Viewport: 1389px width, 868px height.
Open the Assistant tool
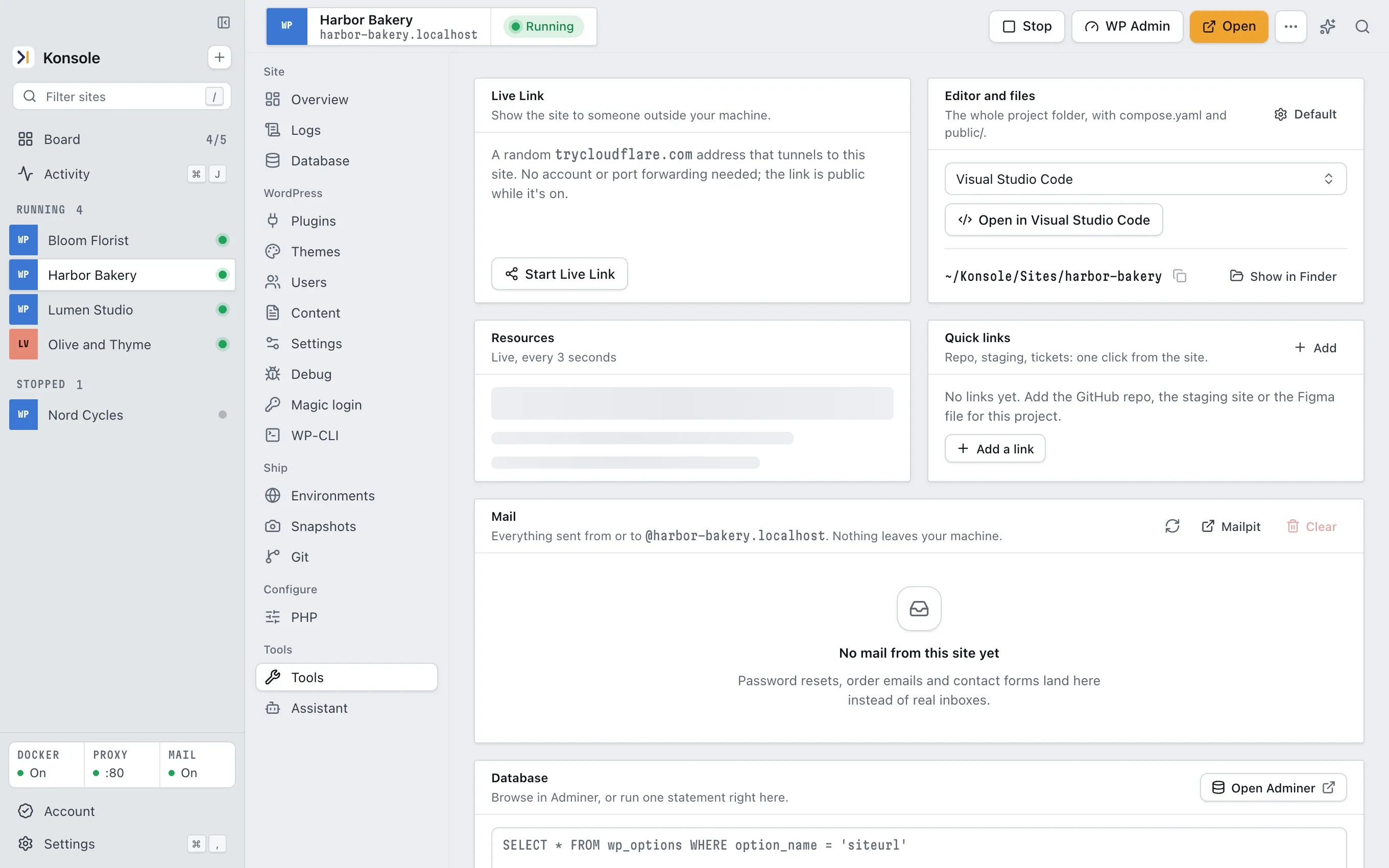click(x=346, y=708)
